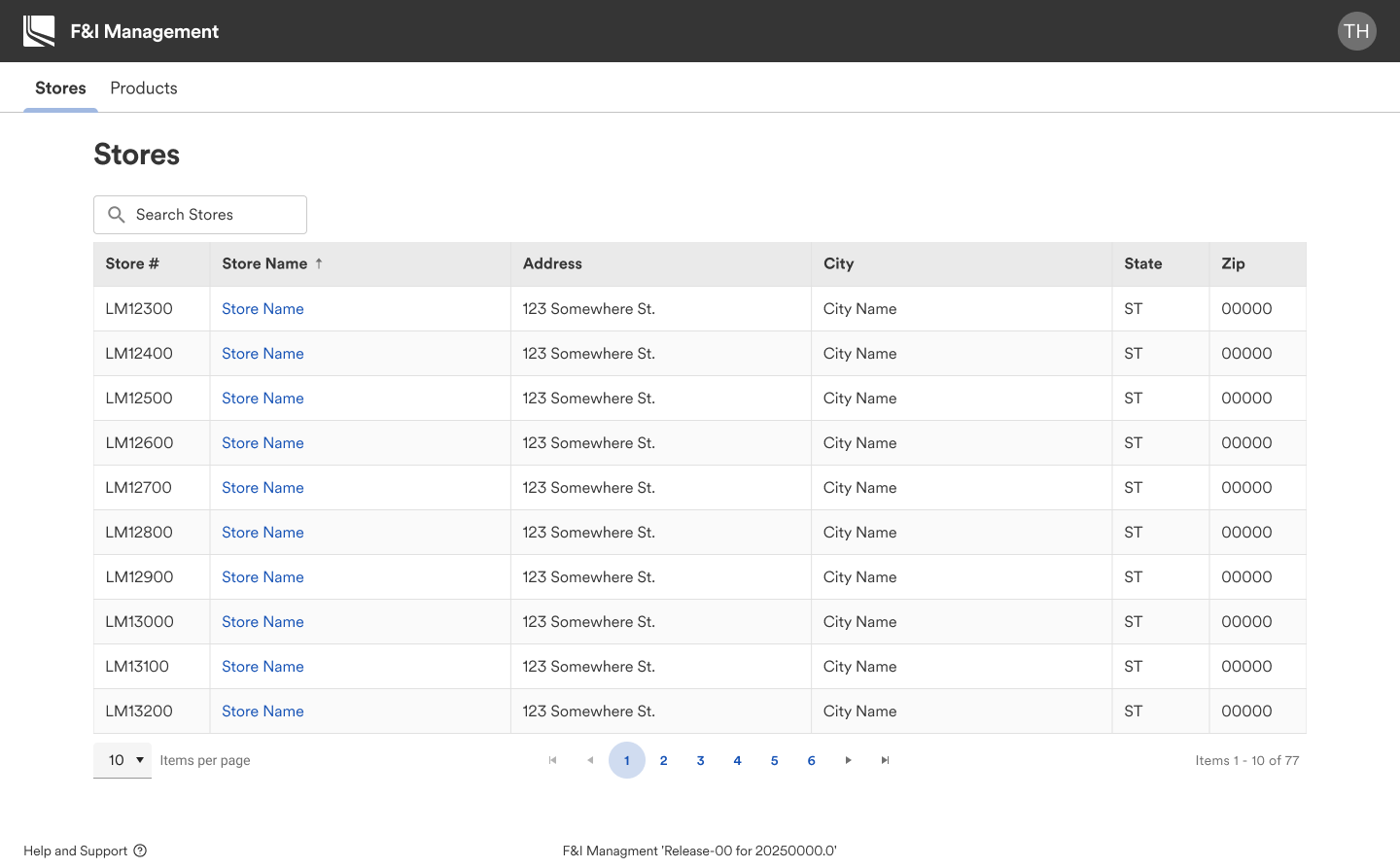This screenshot has height=868, width=1400.
Task: Jump to the last page of results
Action: 885,760
